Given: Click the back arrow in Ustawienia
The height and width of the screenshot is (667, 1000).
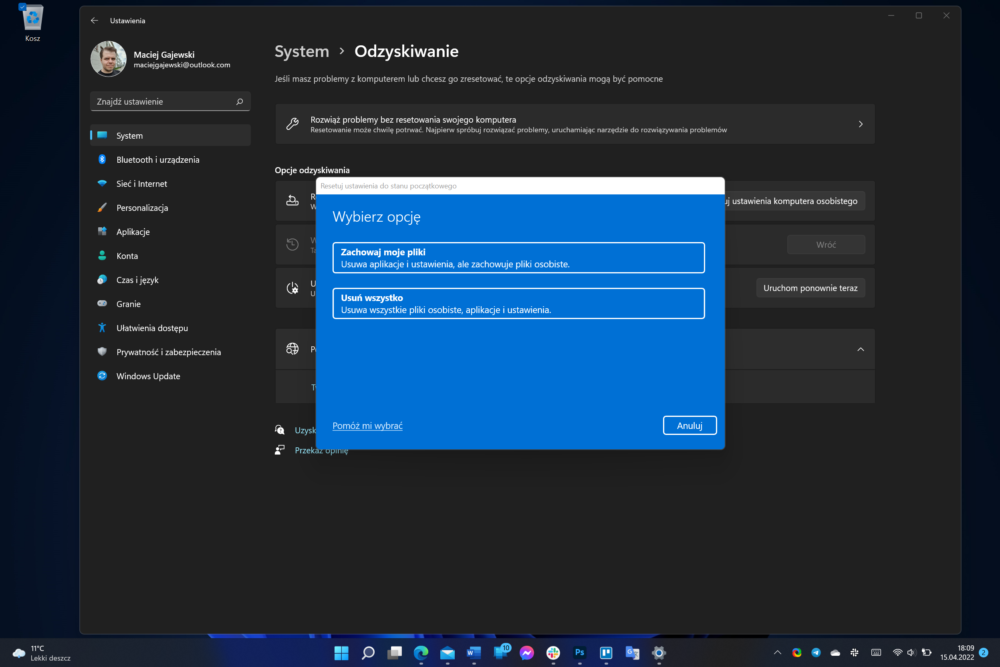Looking at the screenshot, I should click(x=94, y=20).
